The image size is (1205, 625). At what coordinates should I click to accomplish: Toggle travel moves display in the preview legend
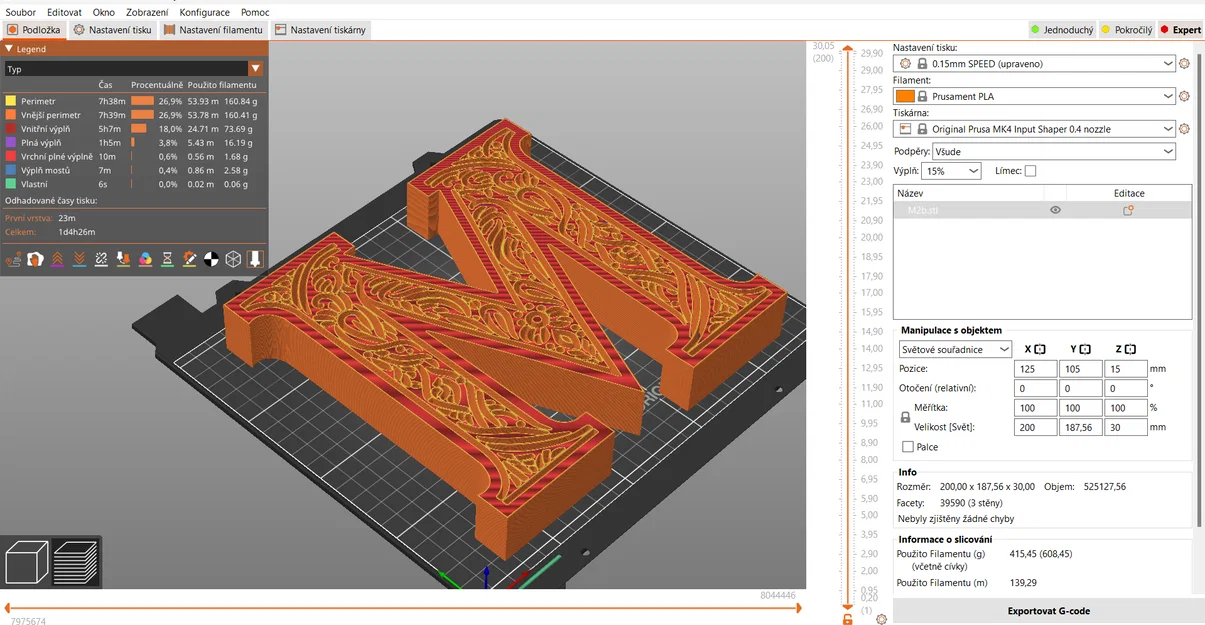coord(13,259)
